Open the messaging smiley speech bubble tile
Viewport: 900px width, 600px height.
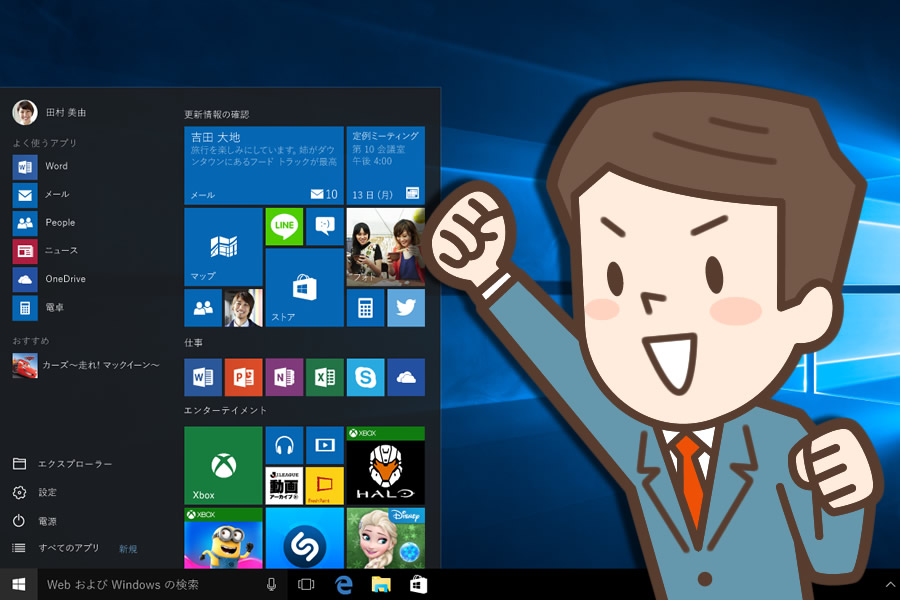(x=325, y=226)
